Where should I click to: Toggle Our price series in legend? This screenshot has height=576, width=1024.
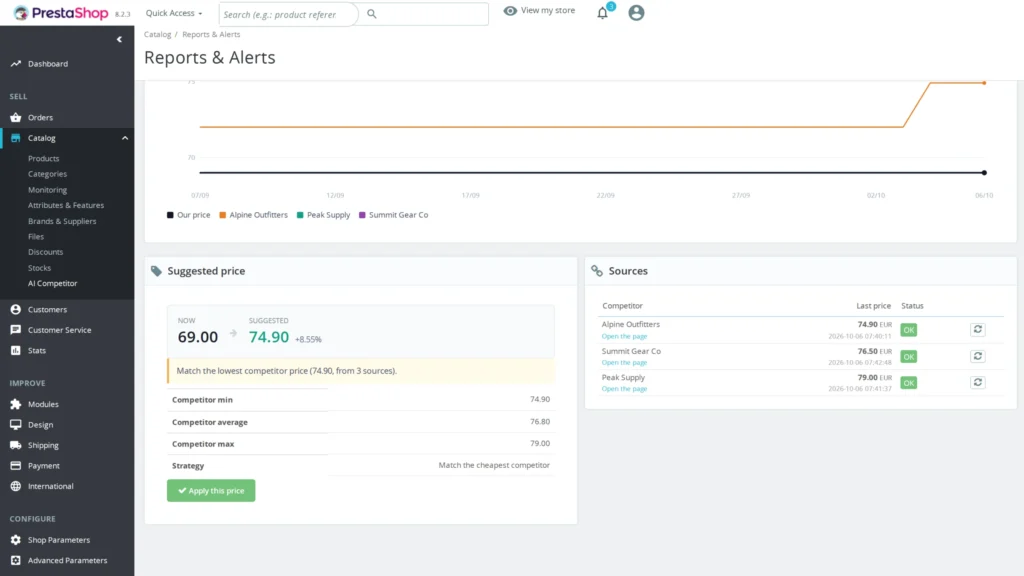point(189,215)
